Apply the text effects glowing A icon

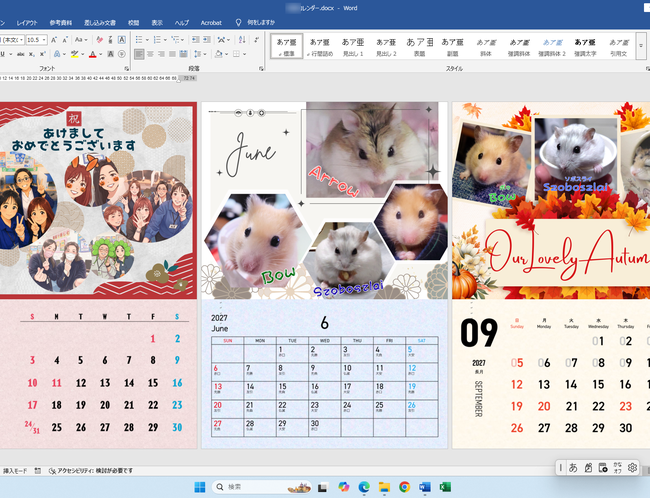coord(57,54)
